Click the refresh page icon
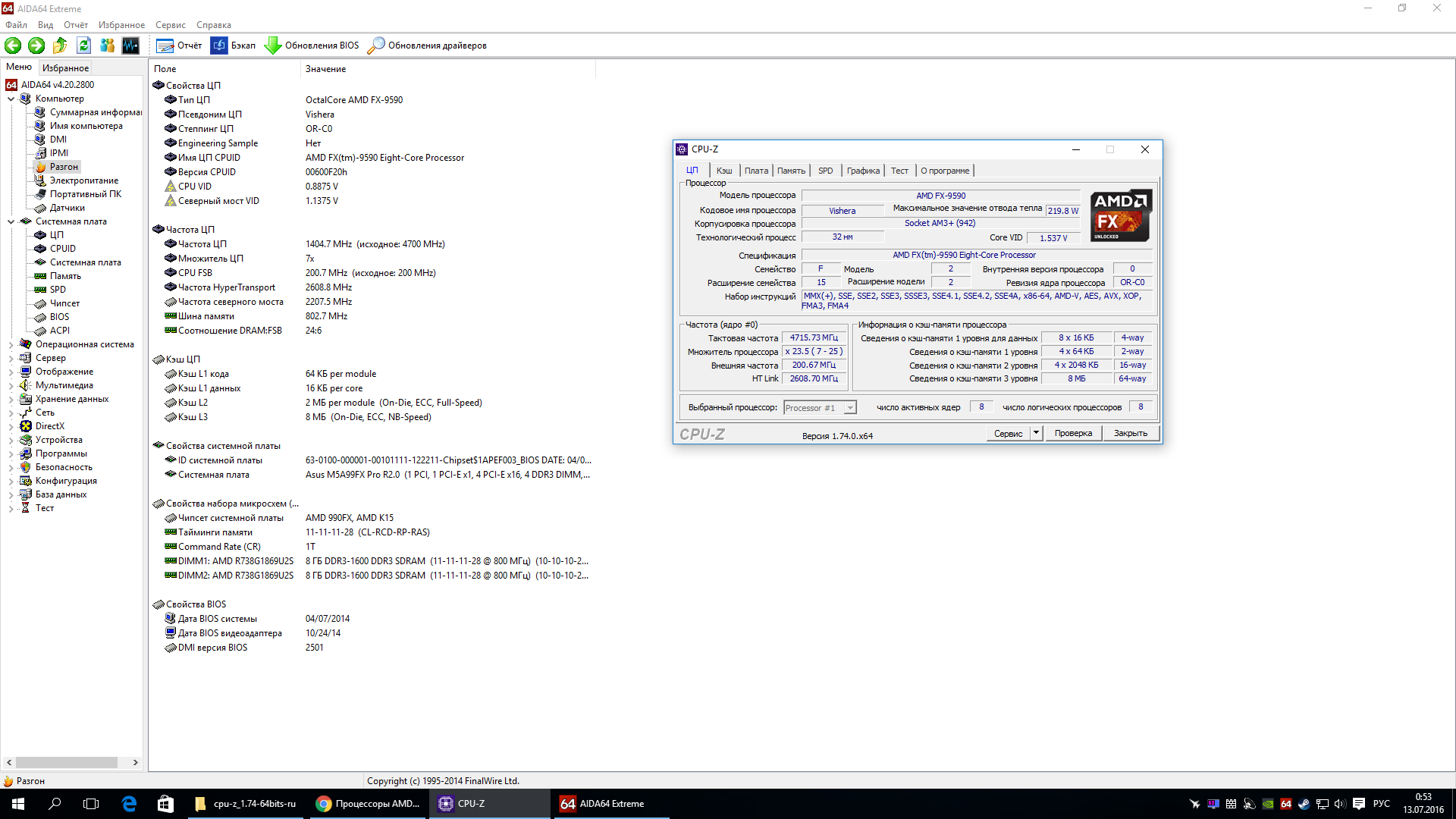This screenshot has width=1456, height=819. (83, 45)
